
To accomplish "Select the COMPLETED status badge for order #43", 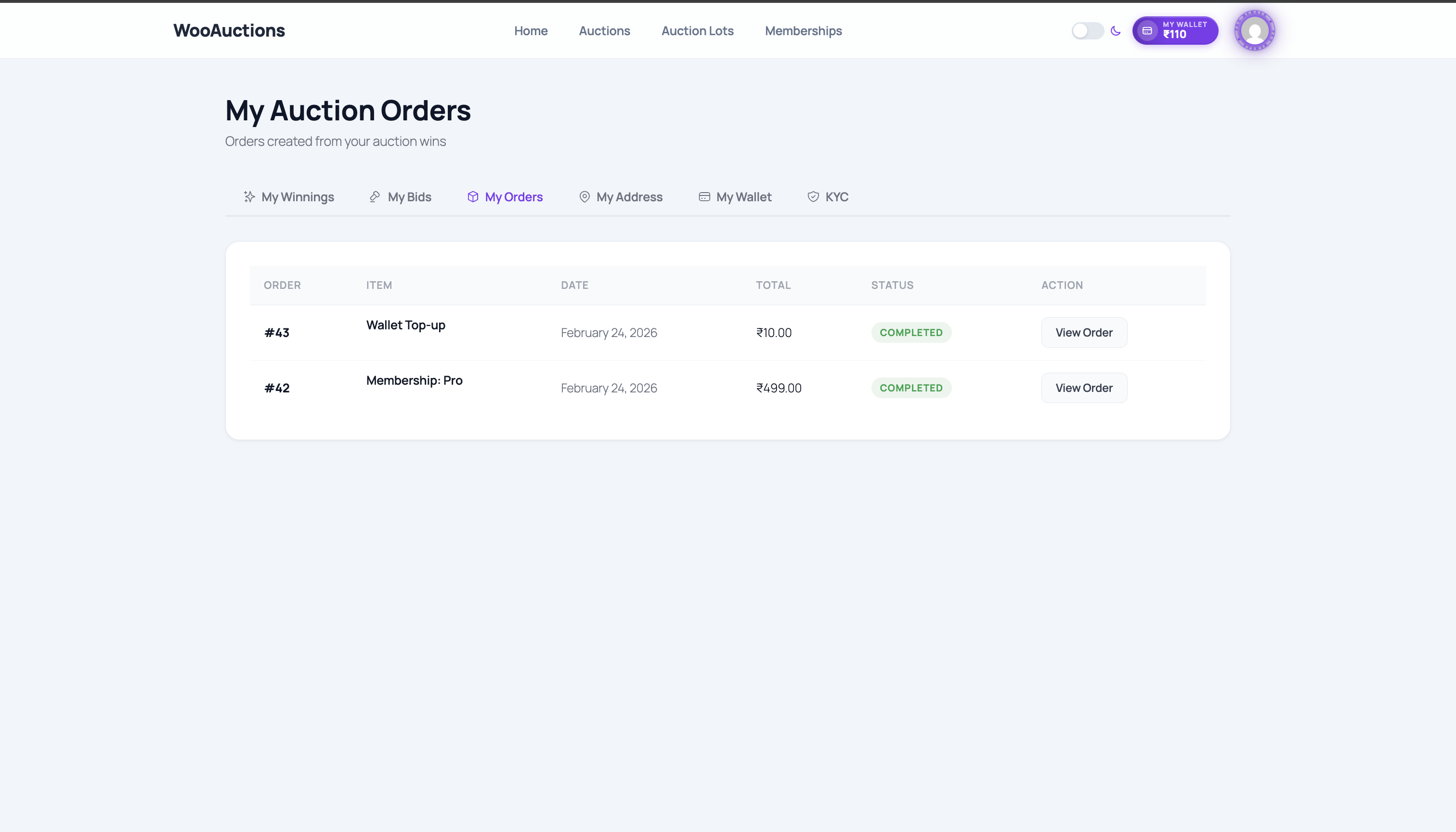I will coord(911,332).
